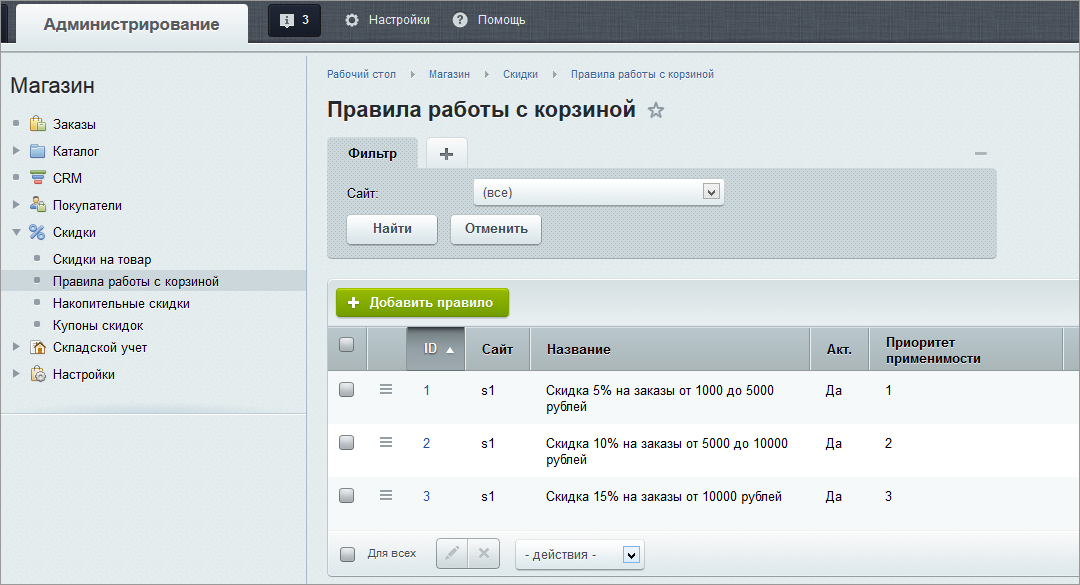
Task: Open CRM label in the sidebar
Action: [x=67, y=178]
